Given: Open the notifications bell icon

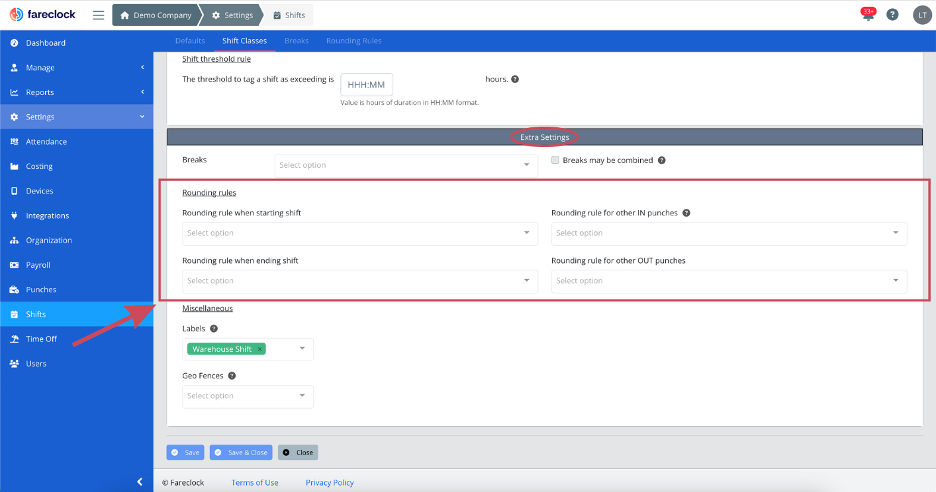Looking at the screenshot, I should tap(868, 14).
